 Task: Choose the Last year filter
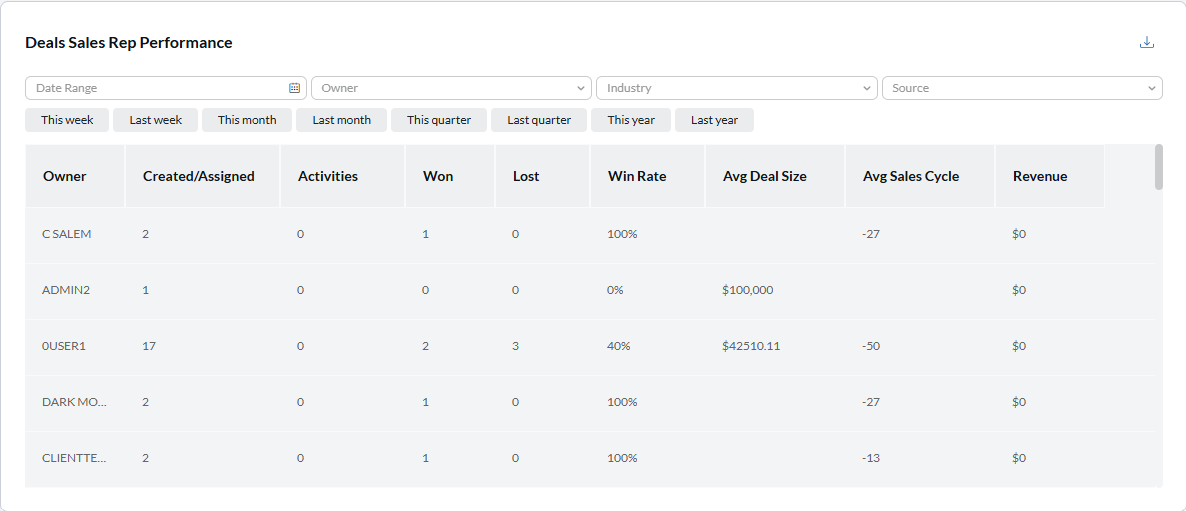(x=714, y=120)
